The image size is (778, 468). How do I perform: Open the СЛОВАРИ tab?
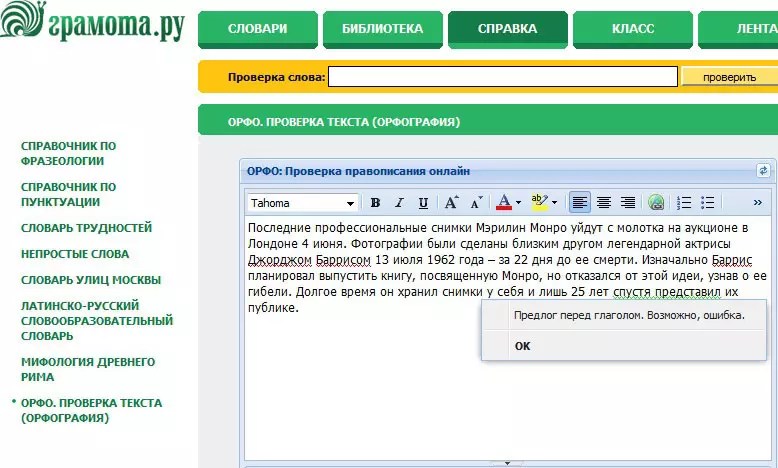pos(258,29)
